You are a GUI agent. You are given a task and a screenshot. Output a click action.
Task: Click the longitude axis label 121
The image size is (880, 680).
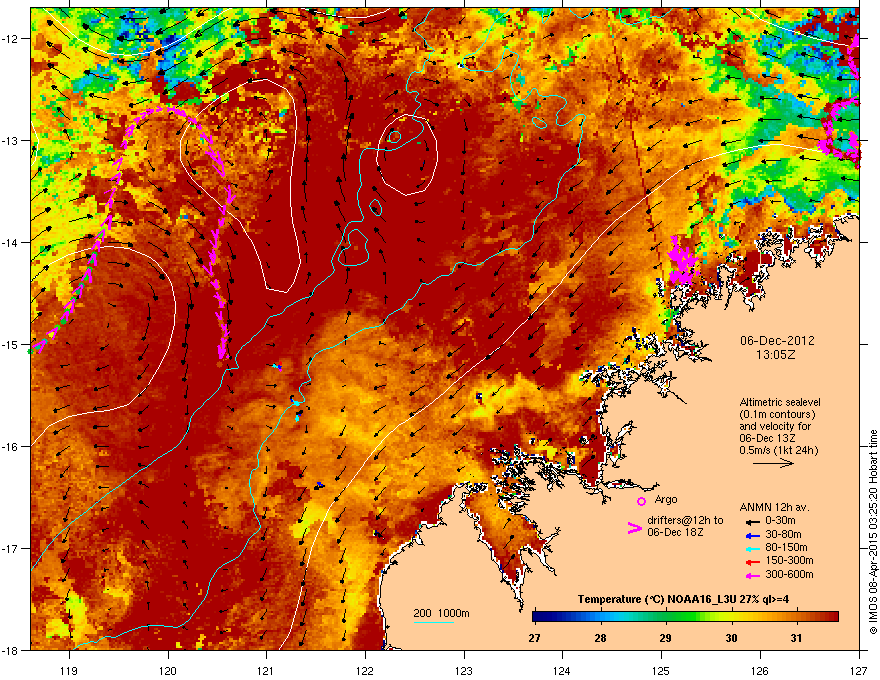266,670
